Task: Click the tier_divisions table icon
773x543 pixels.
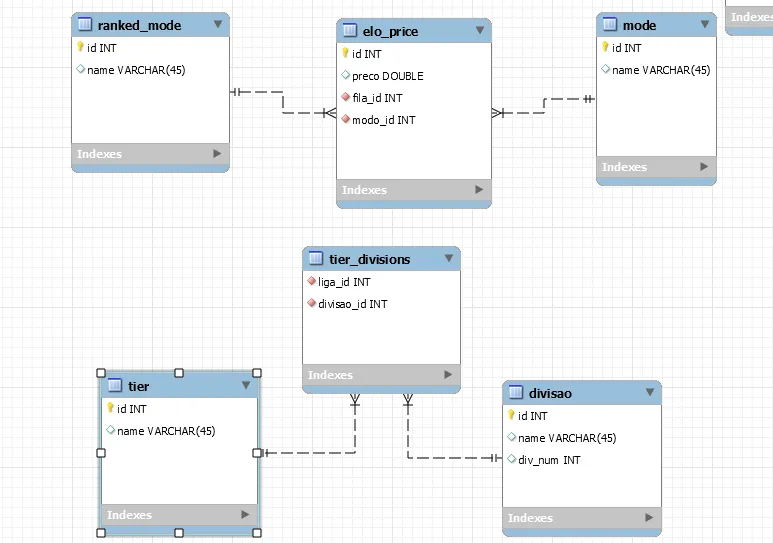Action: point(316,259)
